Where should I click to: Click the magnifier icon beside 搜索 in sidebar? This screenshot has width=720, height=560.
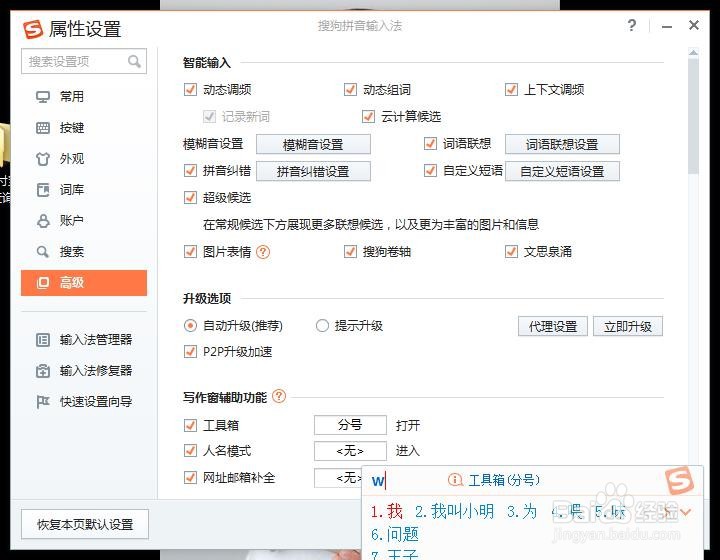pos(43,252)
